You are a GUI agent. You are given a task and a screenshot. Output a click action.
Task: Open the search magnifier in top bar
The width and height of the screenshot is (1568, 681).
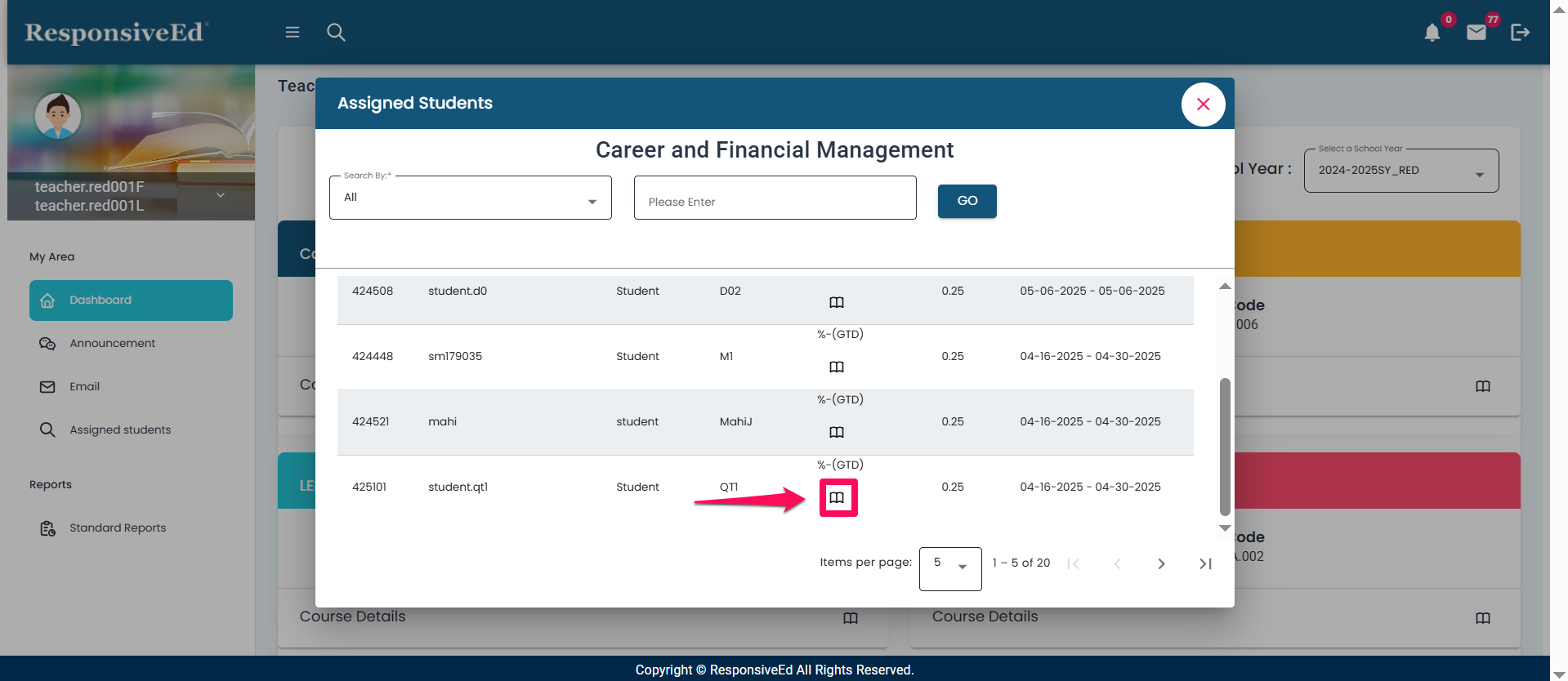click(336, 33)
